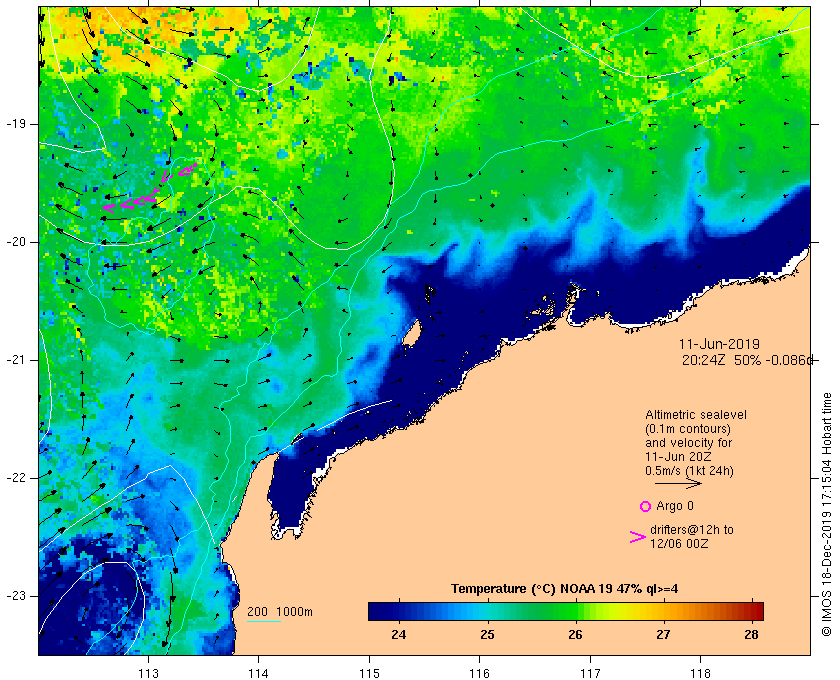Click the latitude axis label -19

click(x=16, y=124)
